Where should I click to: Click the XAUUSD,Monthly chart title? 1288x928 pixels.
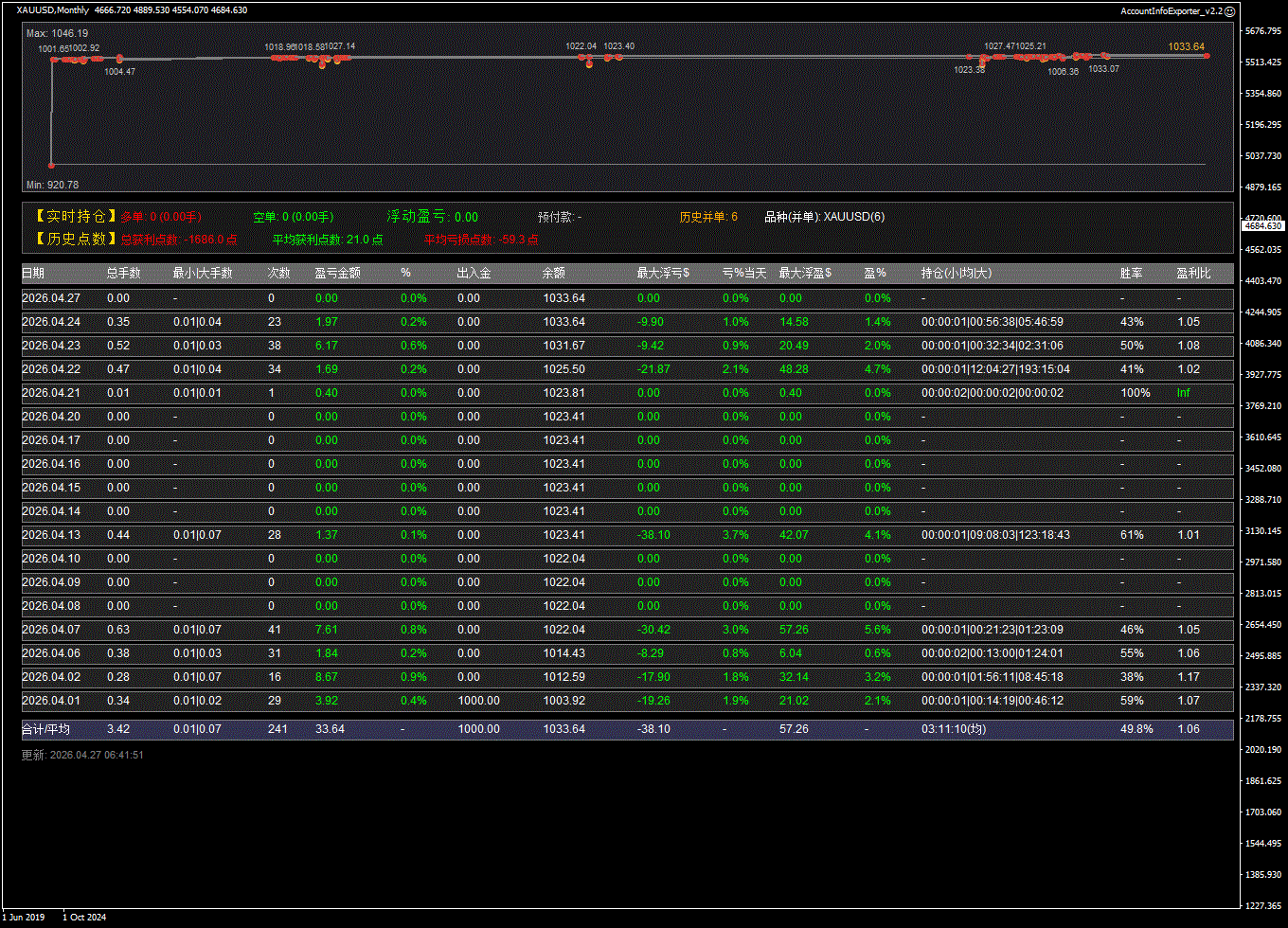pyautogui.click(x=53, y=10)
